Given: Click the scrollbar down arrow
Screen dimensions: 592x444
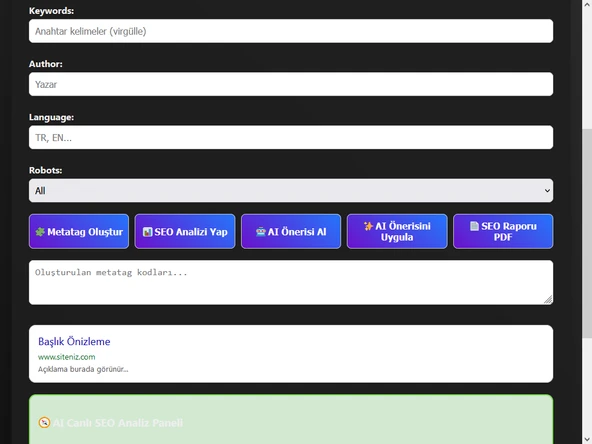Looking at the screenshot, I should [x=587, y=439].
